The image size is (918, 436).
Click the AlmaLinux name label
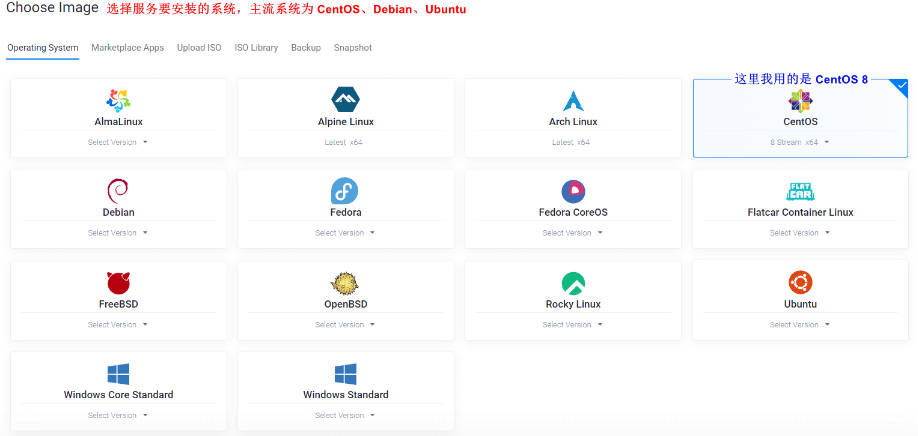[x=118, y=122]
